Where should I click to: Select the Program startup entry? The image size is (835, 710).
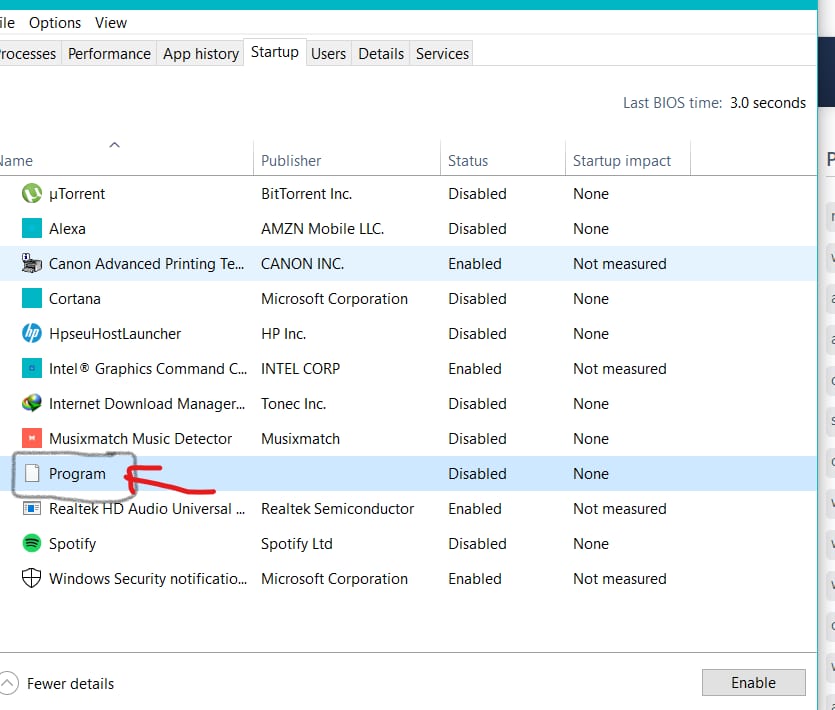[408, 474]
